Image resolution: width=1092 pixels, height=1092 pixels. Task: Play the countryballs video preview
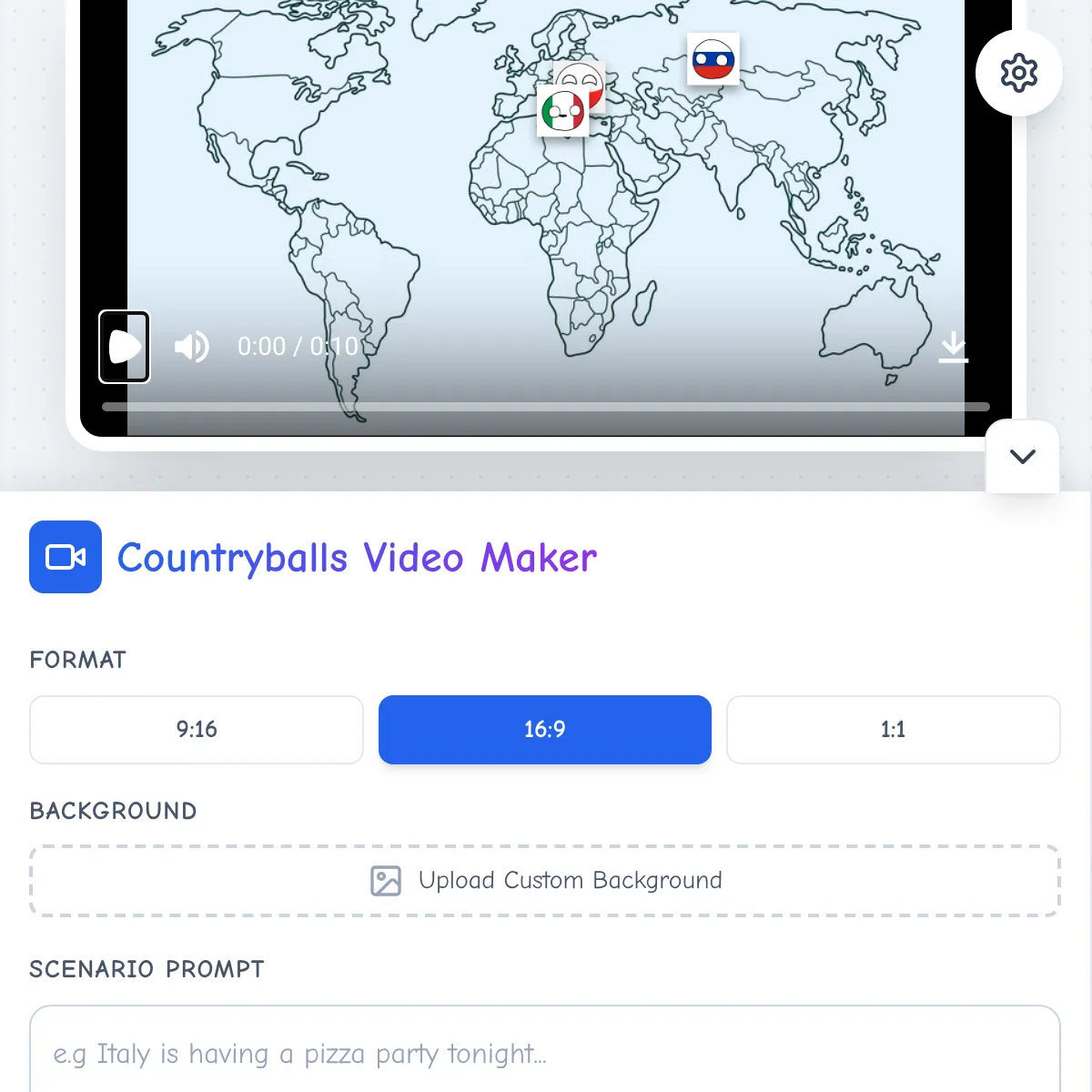tap(125, 347)
